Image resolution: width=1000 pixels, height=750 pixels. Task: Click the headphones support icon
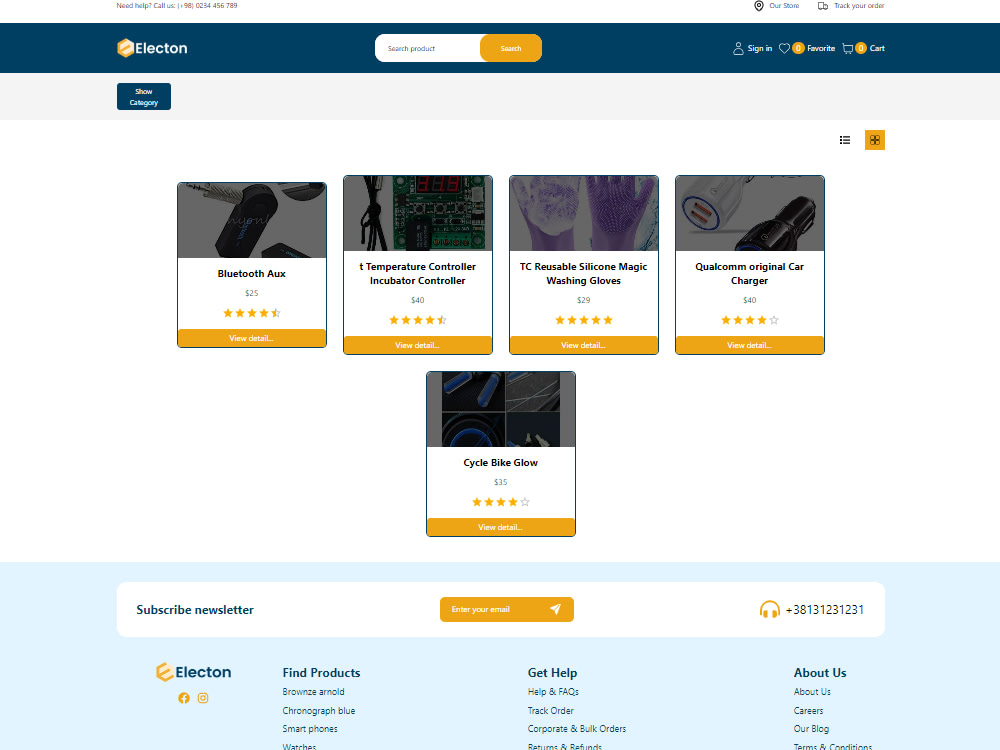[x=770, y=610]
